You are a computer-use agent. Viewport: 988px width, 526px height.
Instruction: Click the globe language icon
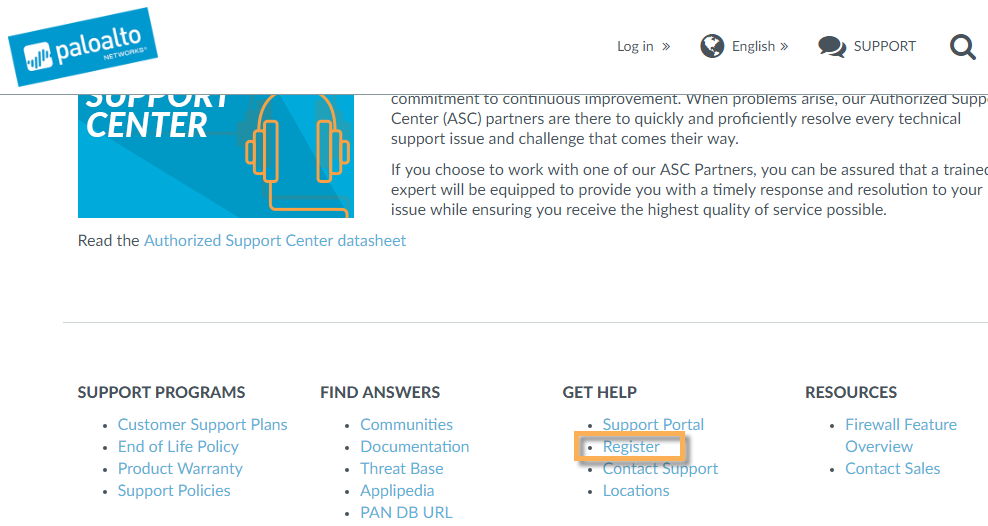(712, 47)
